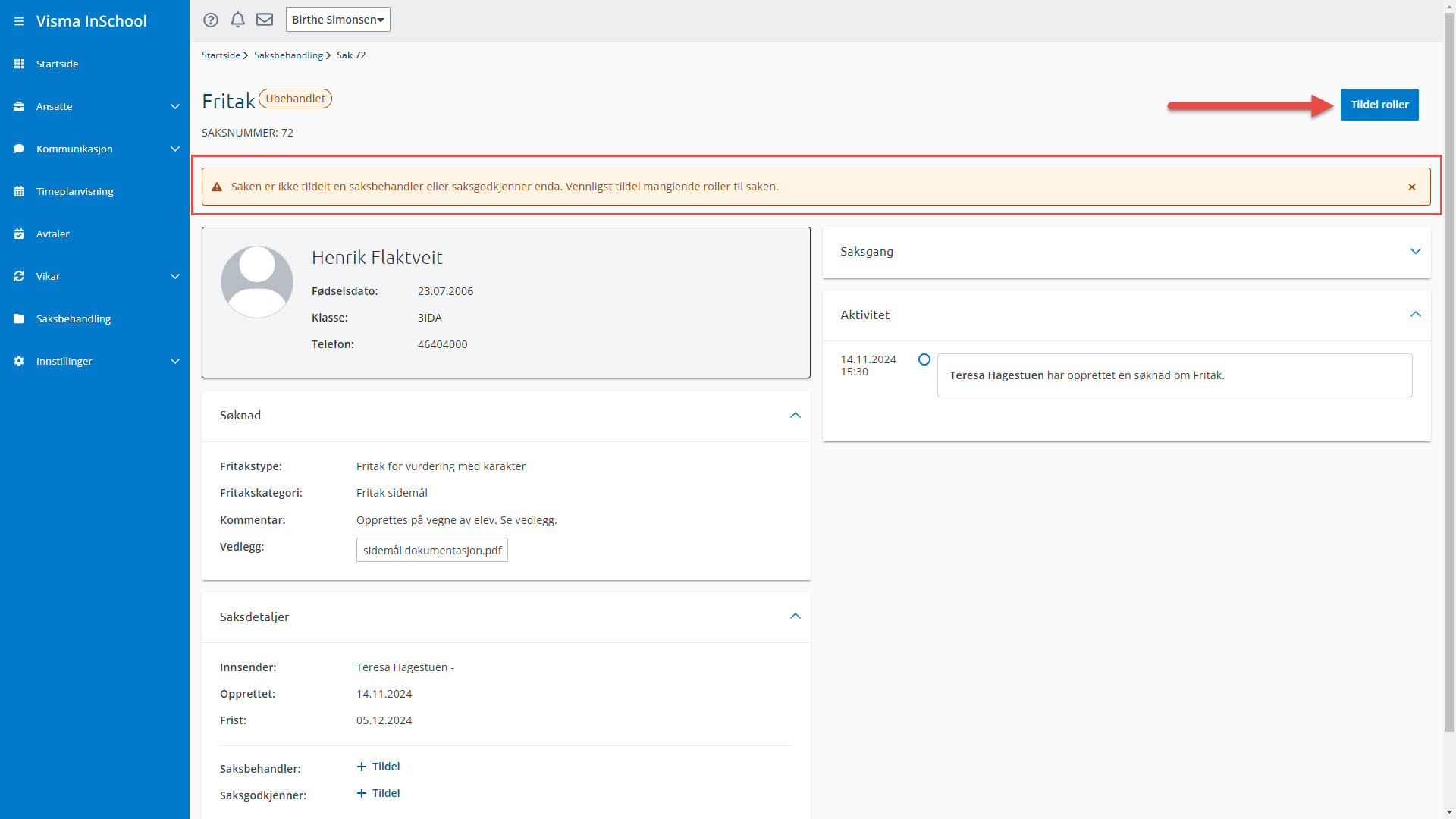The width and height of the screenshot is (1456, 819).
Task: Open the Birthe Simonsen user dropdown
Action: (337, 20)
